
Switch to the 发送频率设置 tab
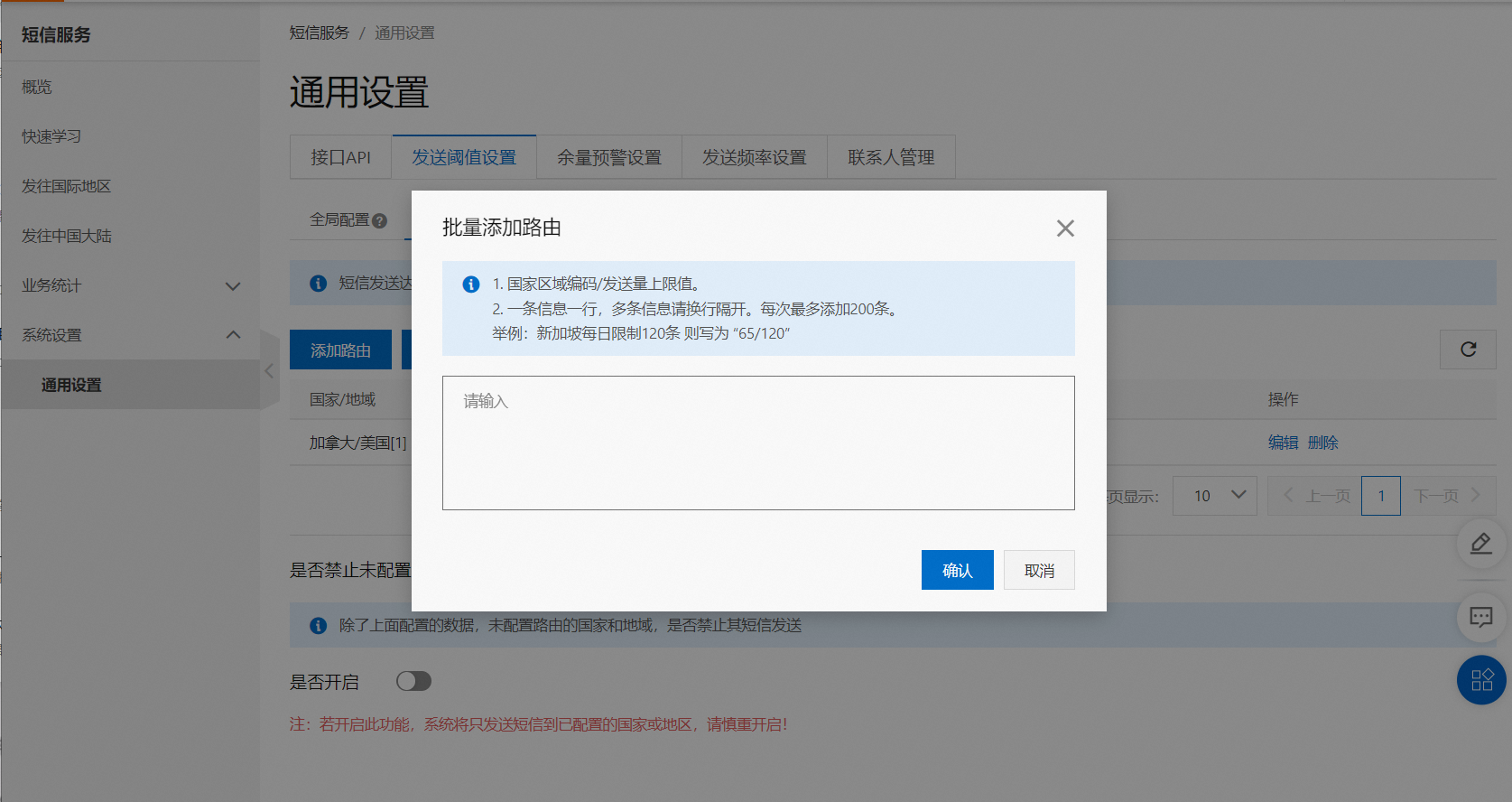(x=755, y=157)
